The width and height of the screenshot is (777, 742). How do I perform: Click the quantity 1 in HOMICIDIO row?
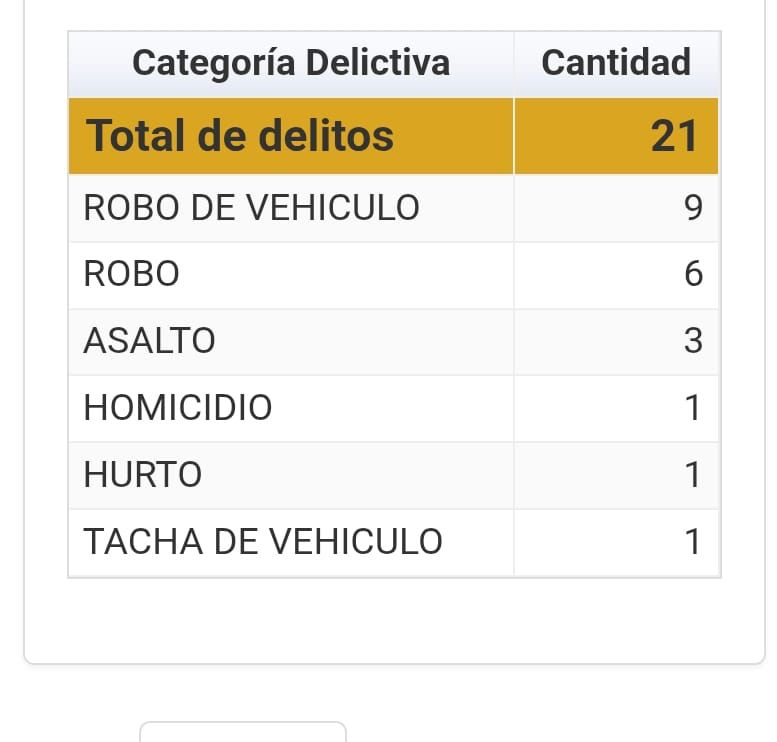click(x=693, y=408)
